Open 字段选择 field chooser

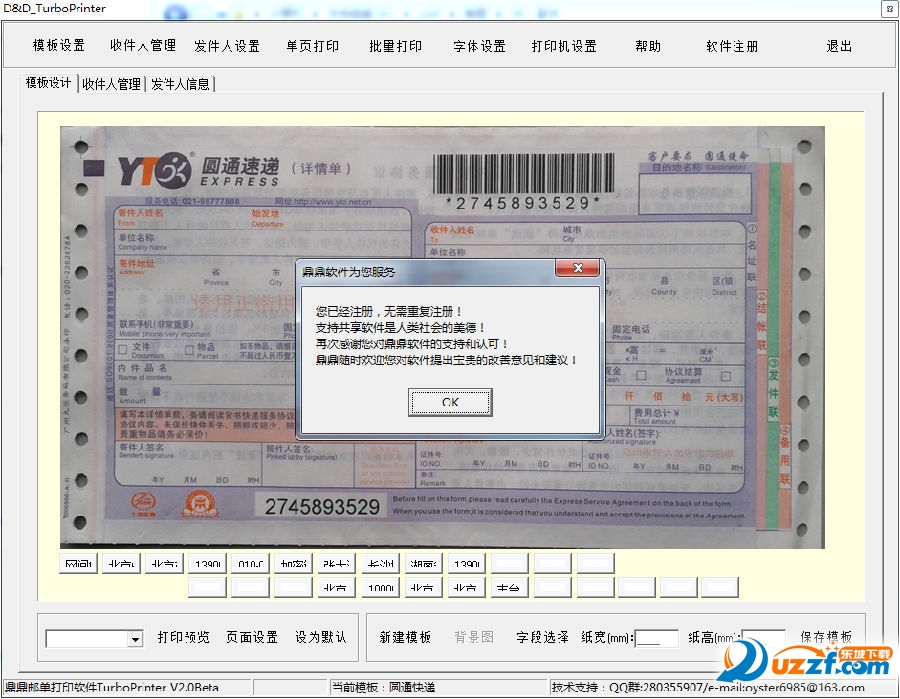coord(542,637)
